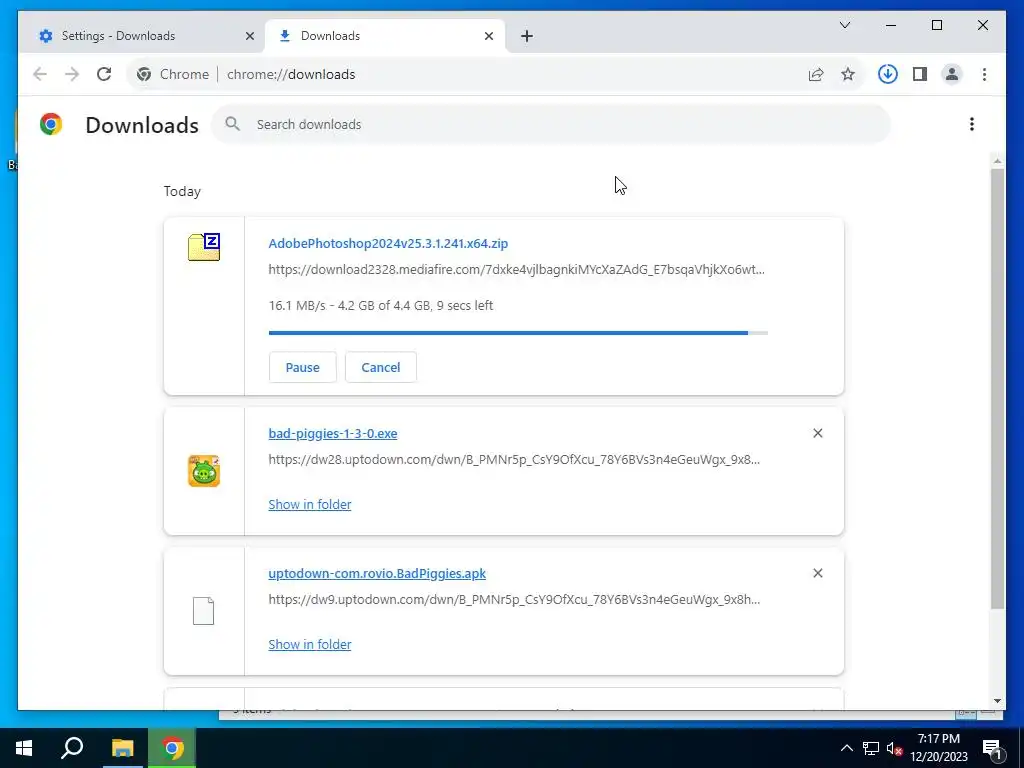Open bad-piggies-1-3-0.exe file link

pyautogui.click(x=333, y=434)
